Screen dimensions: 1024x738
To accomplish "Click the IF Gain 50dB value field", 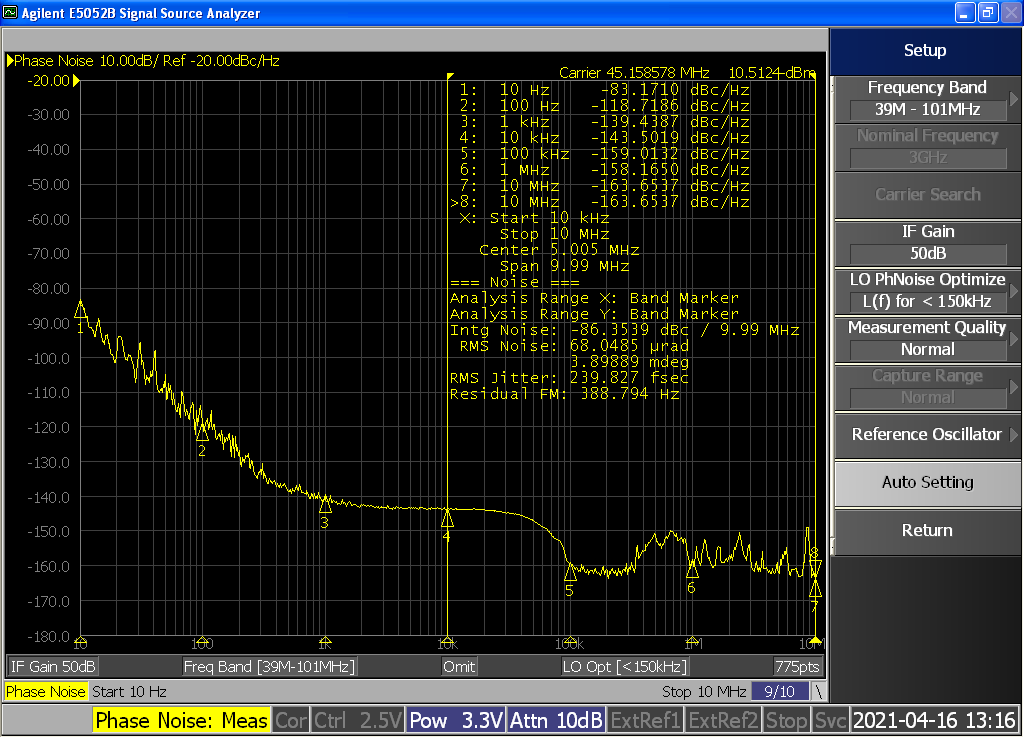I will 927,254.
